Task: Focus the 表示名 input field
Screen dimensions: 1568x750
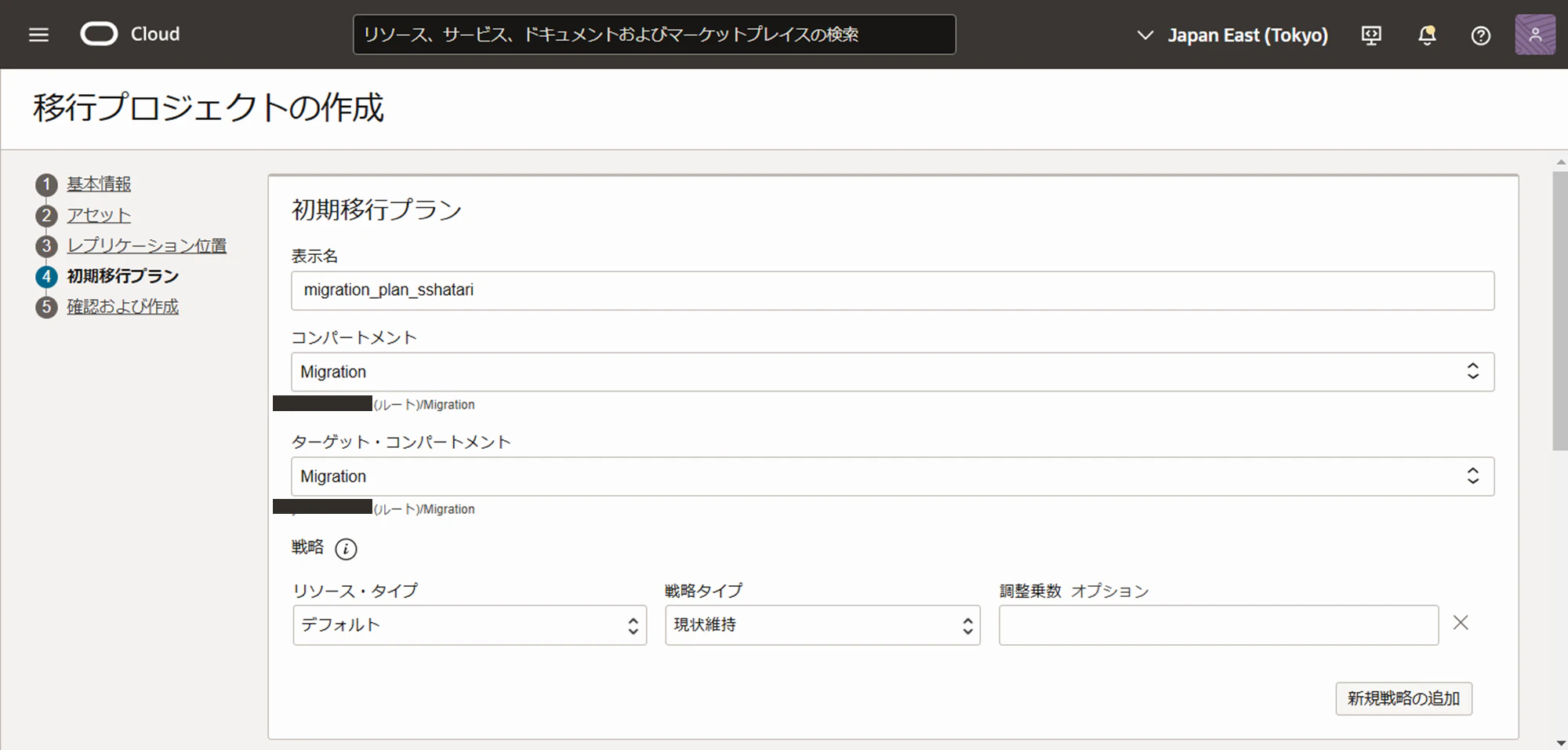Action: [x=892, y=290]
